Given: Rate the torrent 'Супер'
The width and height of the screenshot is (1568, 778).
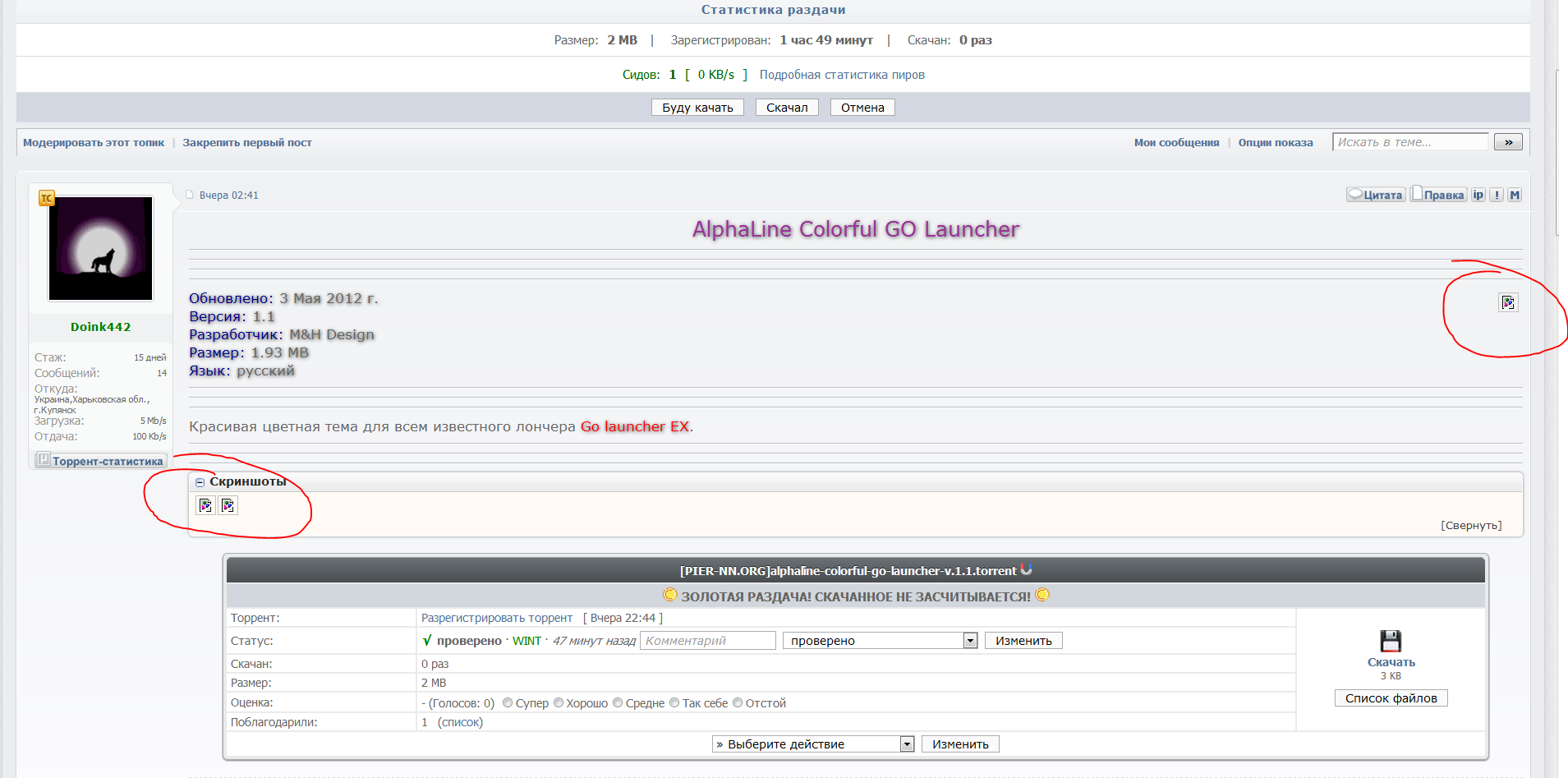Looking at the screenshot, I should 508,702.
